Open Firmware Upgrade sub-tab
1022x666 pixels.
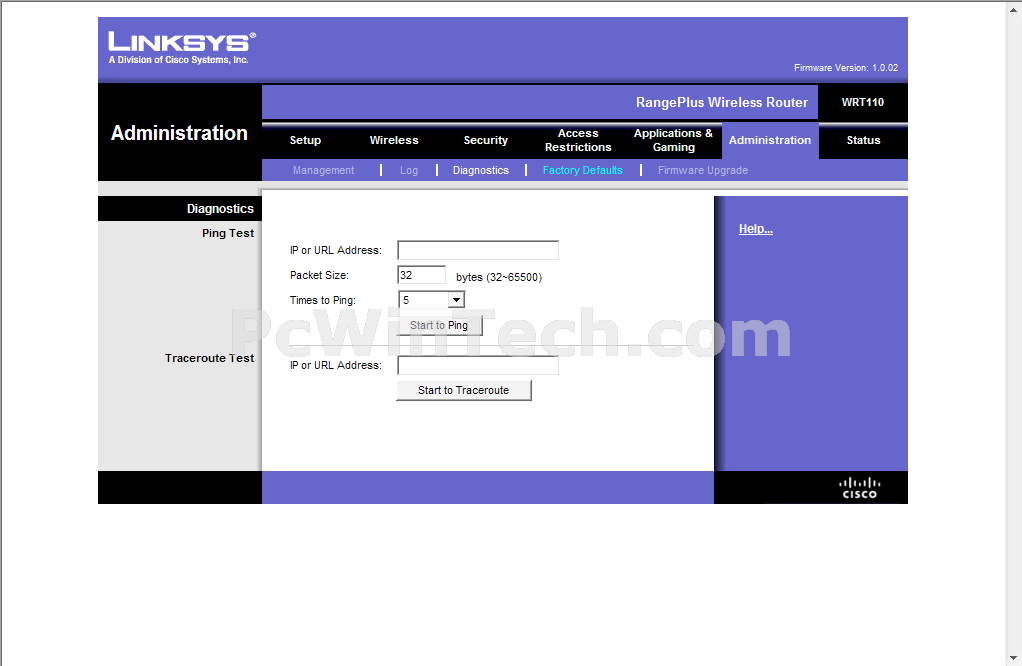(703, 170)
